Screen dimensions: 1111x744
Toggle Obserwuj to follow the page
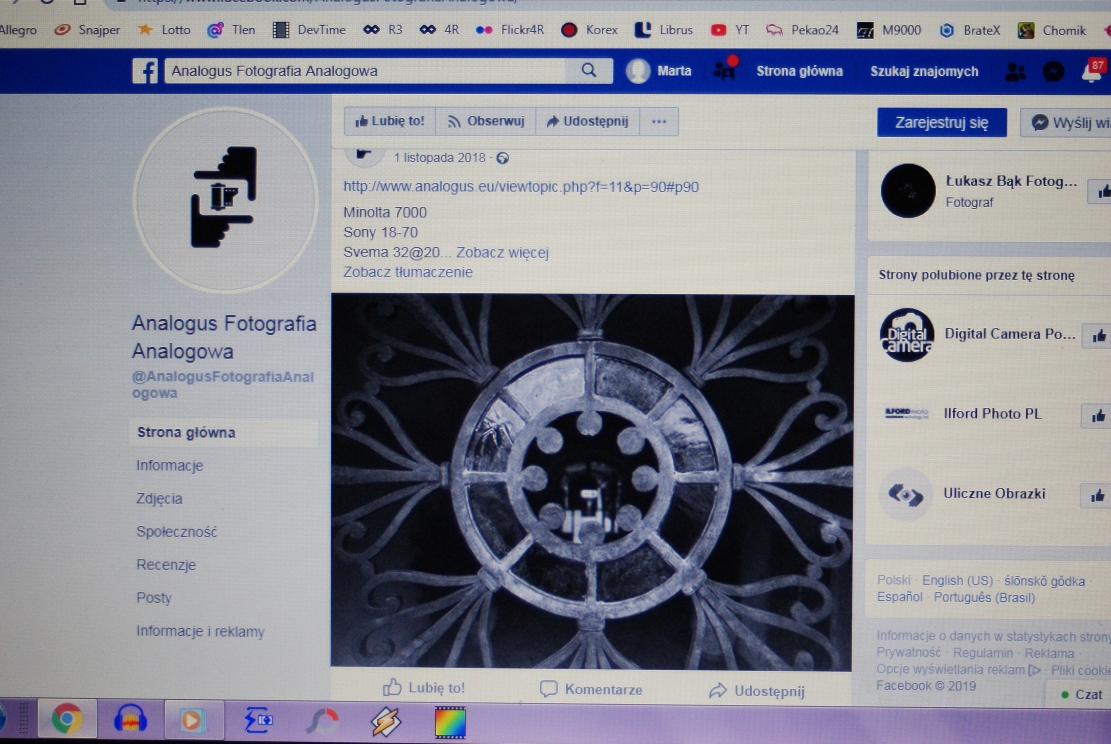[x=485, y=121]
